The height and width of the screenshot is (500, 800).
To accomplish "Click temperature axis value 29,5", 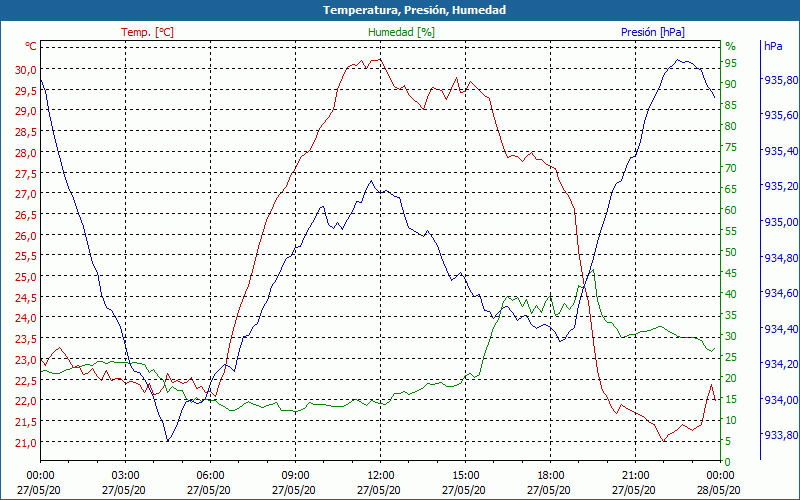I will (x=25, y=91).
